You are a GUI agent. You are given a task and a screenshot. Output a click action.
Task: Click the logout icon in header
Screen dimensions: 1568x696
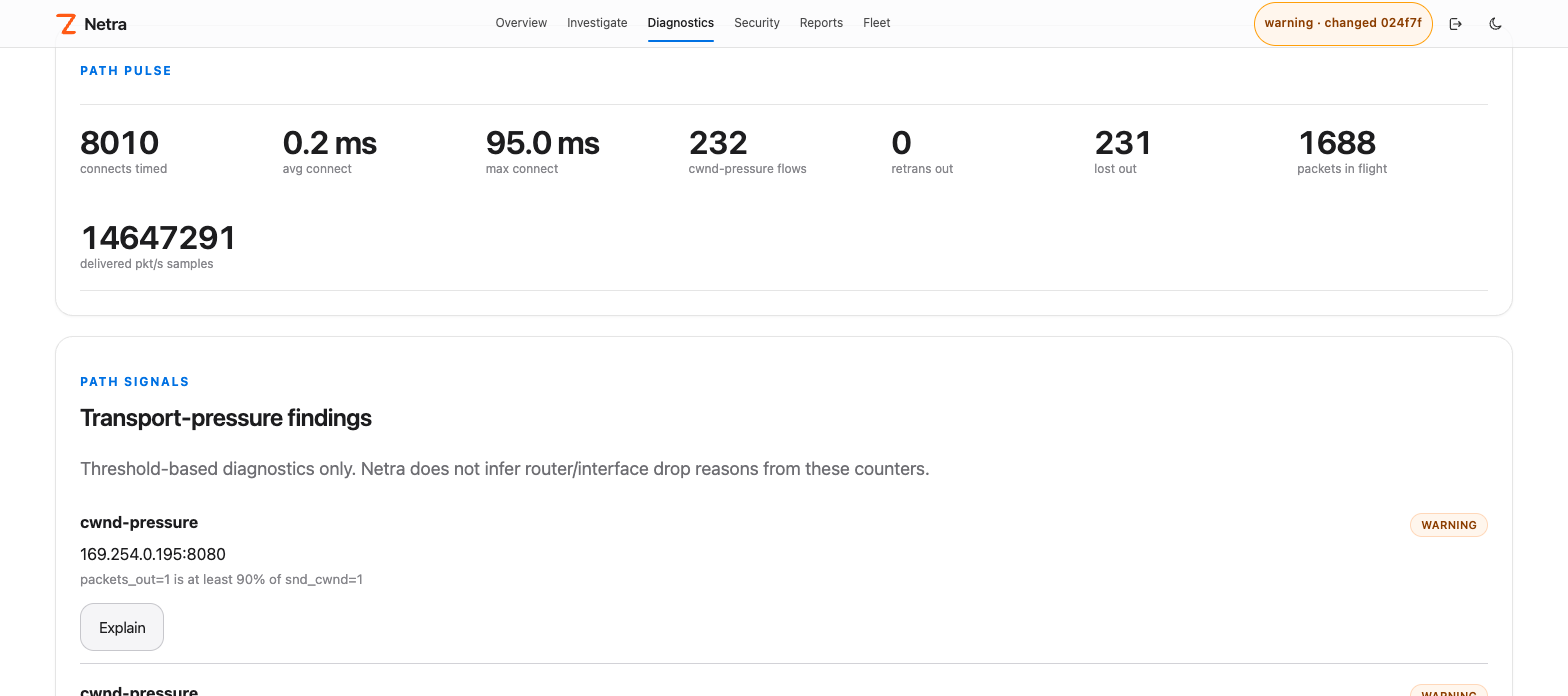pyautogui.click(x=1456, y=24)
